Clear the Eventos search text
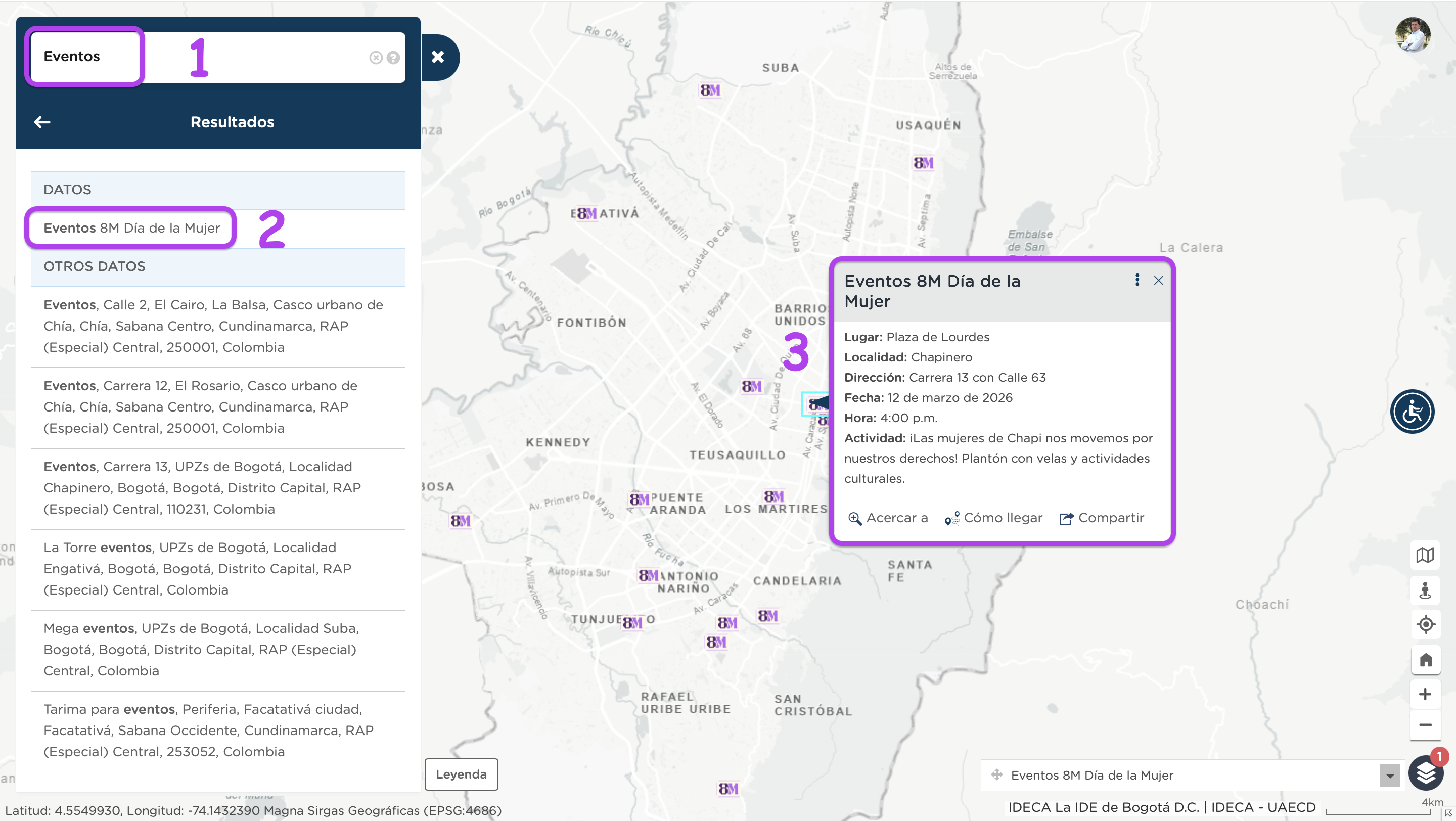1456x821 pixels. click(x=376, y=58)
